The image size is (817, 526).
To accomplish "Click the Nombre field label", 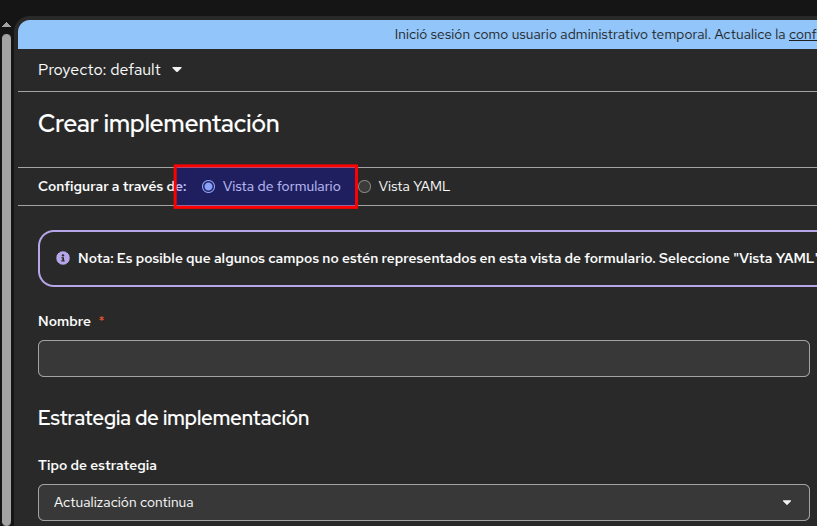I will [x=64, y=321].
